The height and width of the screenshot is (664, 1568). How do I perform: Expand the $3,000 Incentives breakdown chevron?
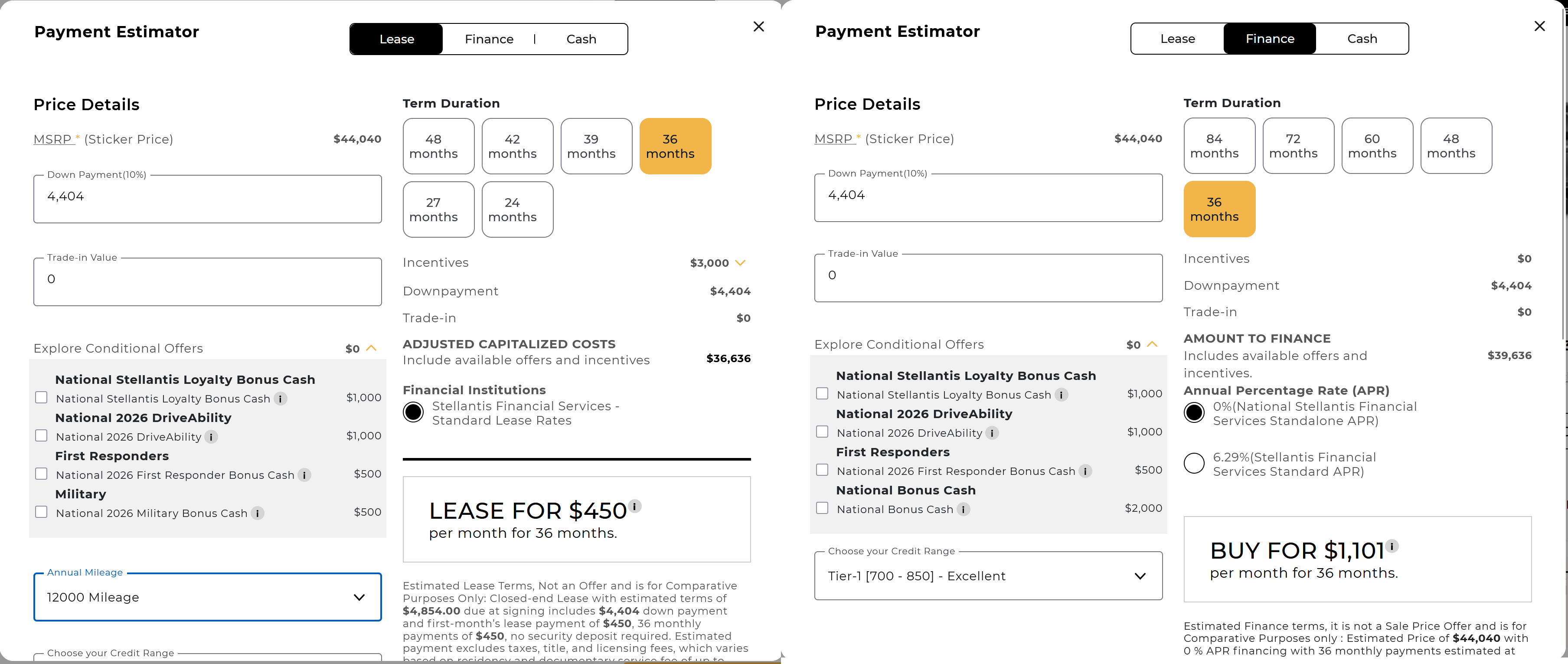click(740, 263)
